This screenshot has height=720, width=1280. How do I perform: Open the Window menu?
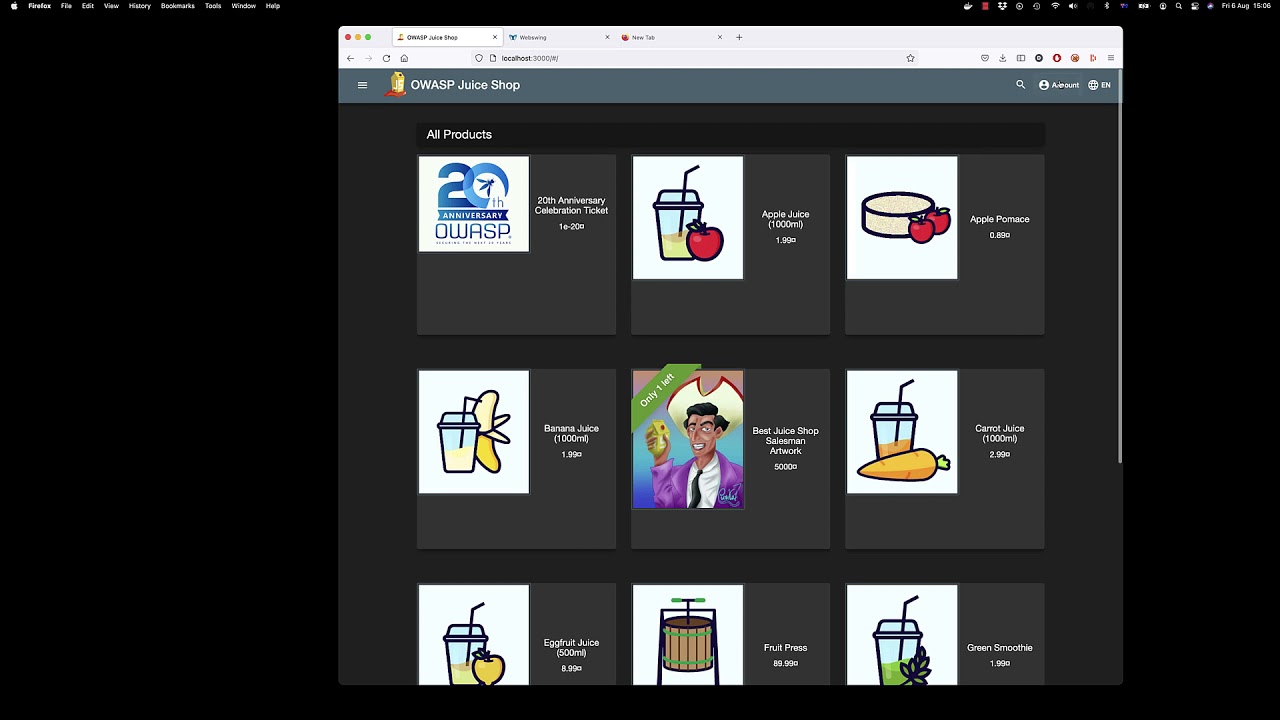(243, 6)
